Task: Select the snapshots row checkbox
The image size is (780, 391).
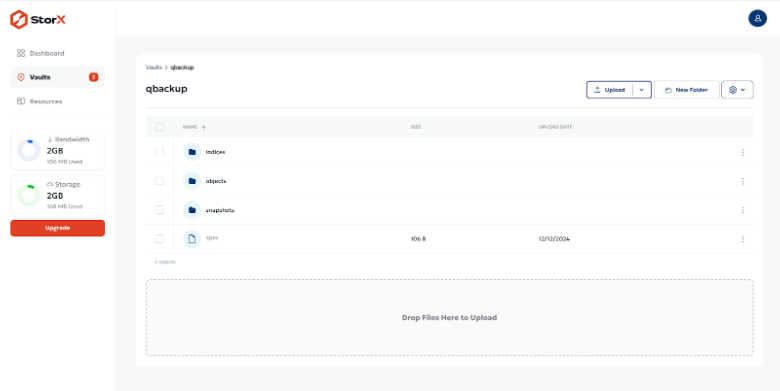Action: click(159, 209)
